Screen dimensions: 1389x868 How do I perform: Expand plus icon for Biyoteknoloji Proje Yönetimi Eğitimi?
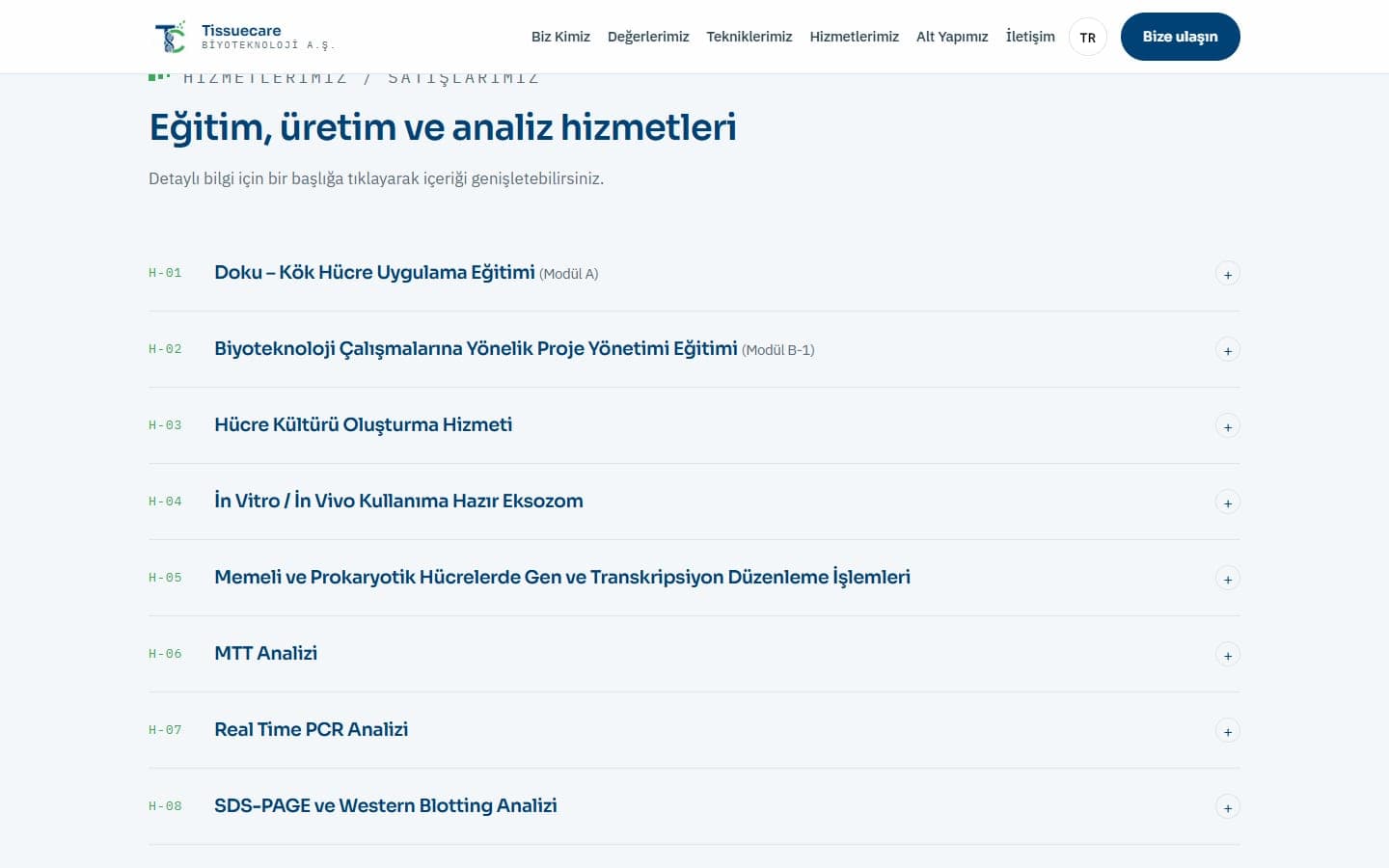point(1227,350)
